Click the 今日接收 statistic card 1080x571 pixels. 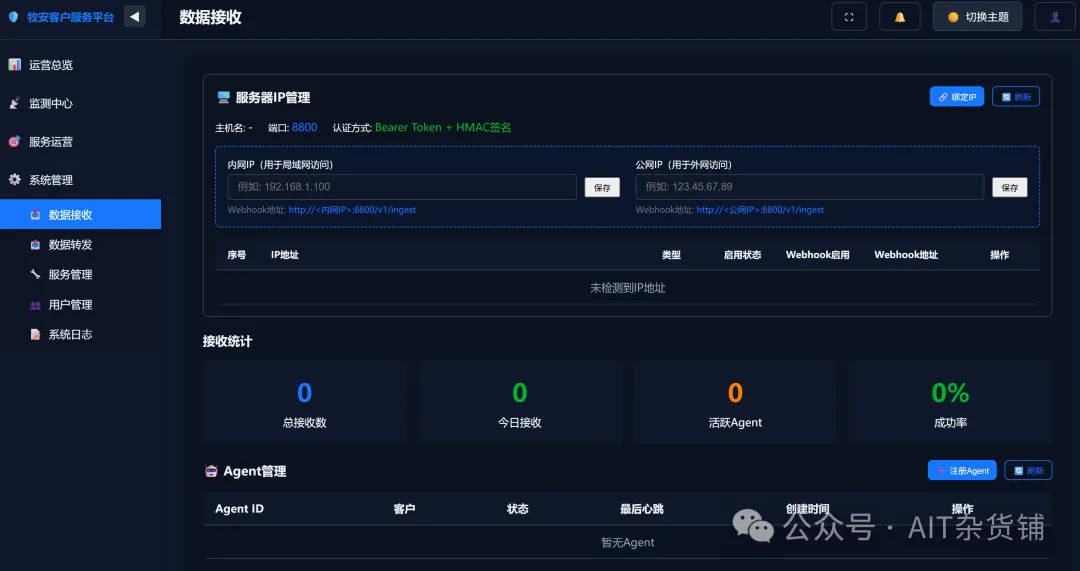519,402
